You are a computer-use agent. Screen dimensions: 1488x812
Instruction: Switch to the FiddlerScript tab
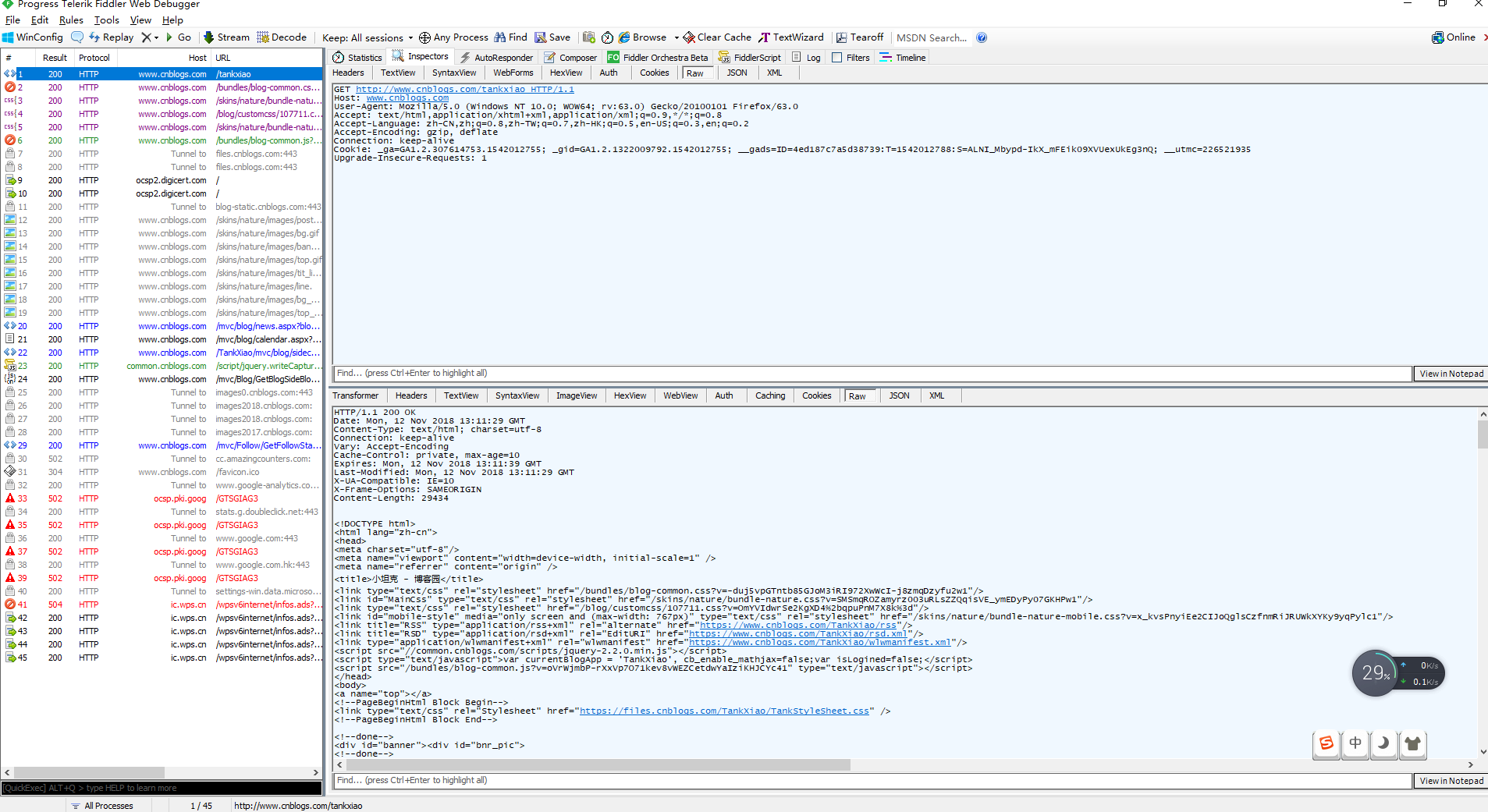[x=749, y=58]
